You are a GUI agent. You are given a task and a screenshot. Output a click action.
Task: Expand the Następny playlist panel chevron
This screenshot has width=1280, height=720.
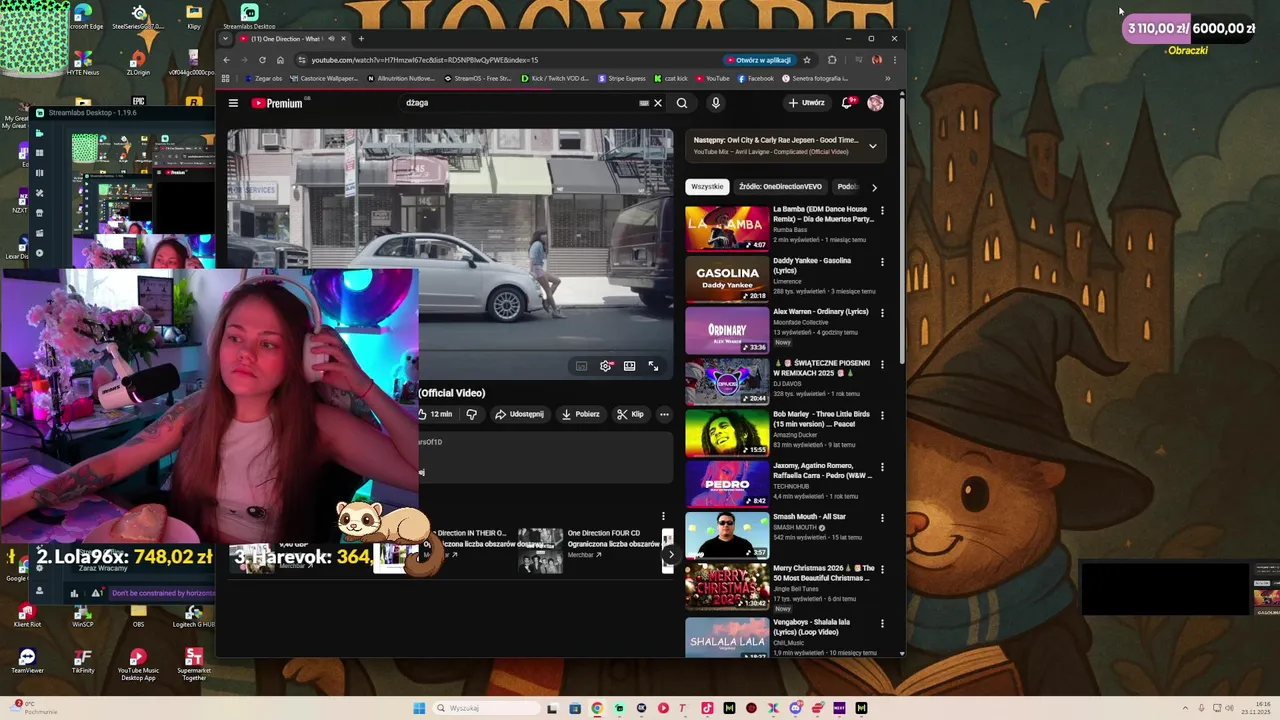(x=872, y=146)
